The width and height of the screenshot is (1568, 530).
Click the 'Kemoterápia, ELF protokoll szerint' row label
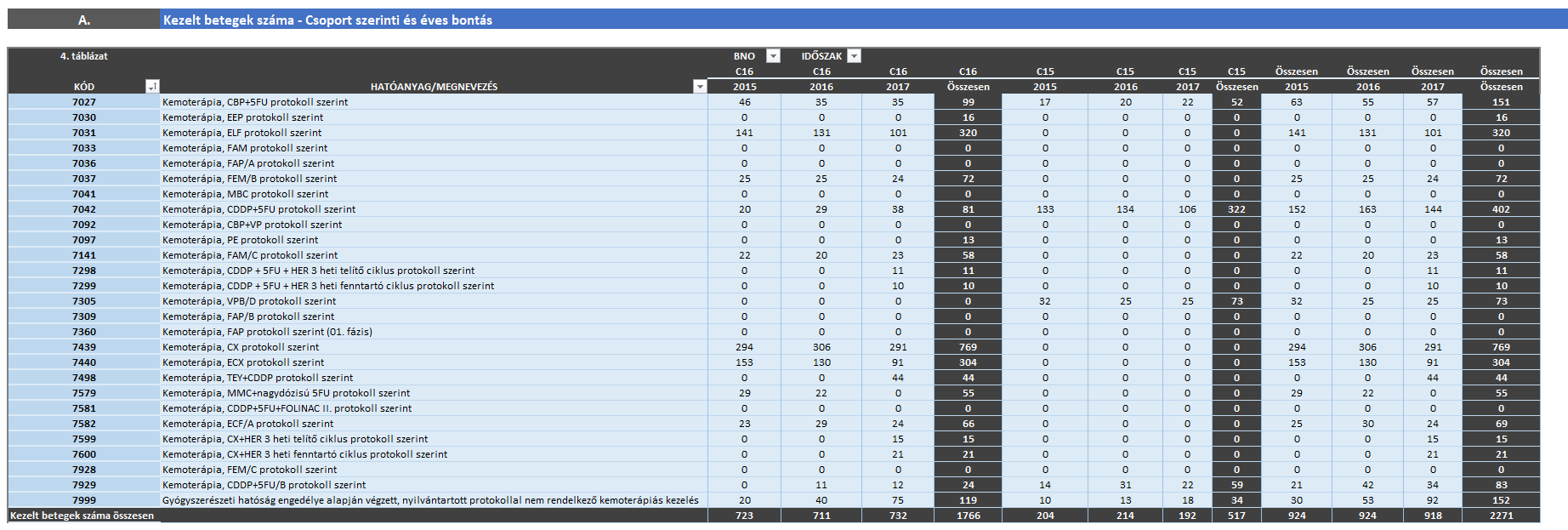(241, 133)
